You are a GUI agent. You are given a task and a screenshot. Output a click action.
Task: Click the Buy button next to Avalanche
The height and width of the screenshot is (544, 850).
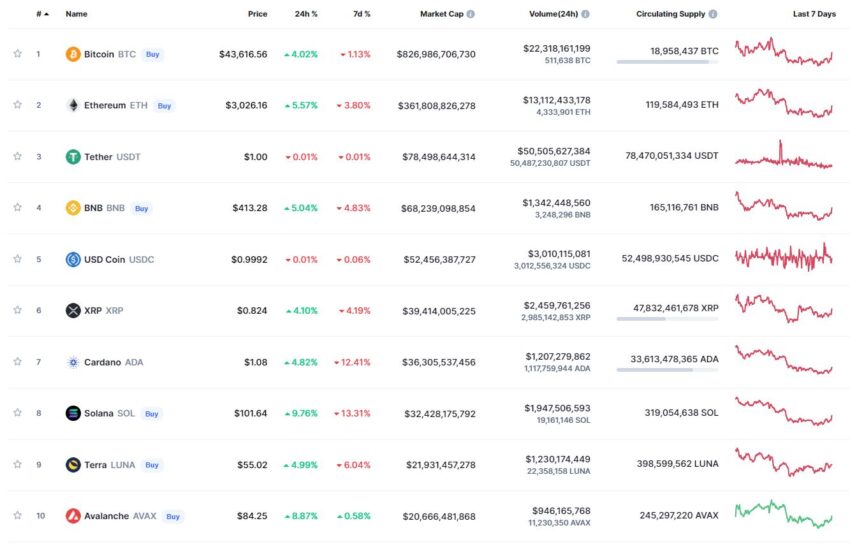click(x=173, y=516)
